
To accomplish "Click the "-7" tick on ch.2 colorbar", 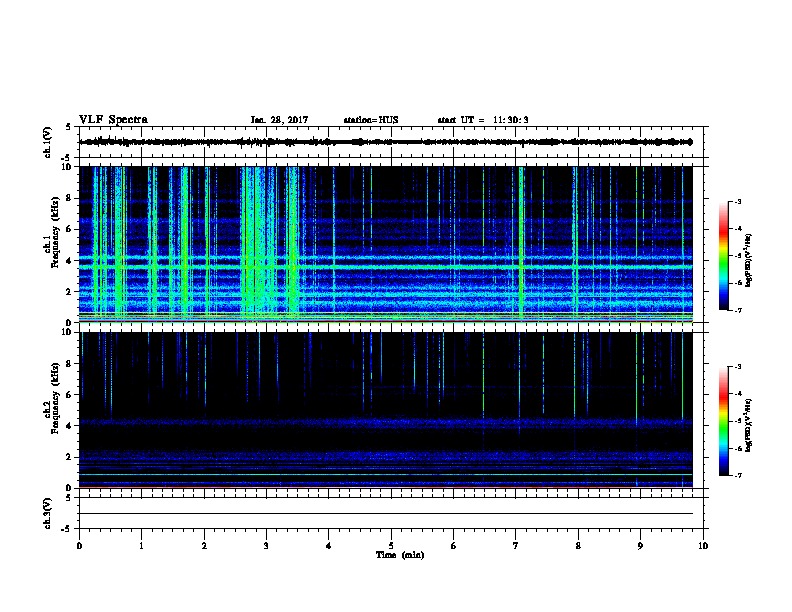I will (738, 475).
